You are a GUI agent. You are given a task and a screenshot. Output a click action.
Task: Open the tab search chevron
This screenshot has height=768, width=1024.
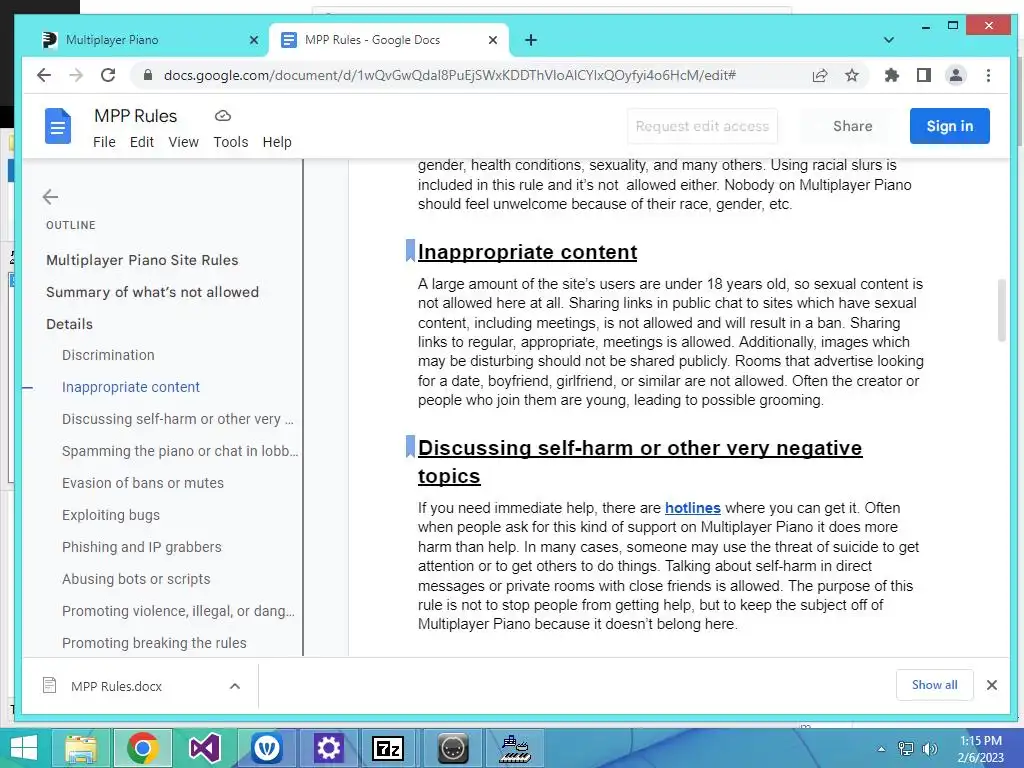point(888,40)
